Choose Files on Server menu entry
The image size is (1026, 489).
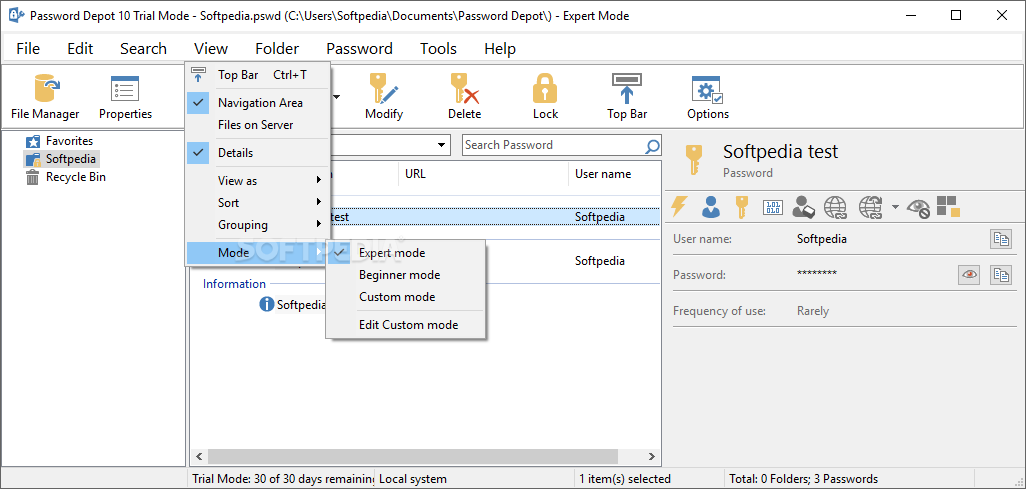257,124
